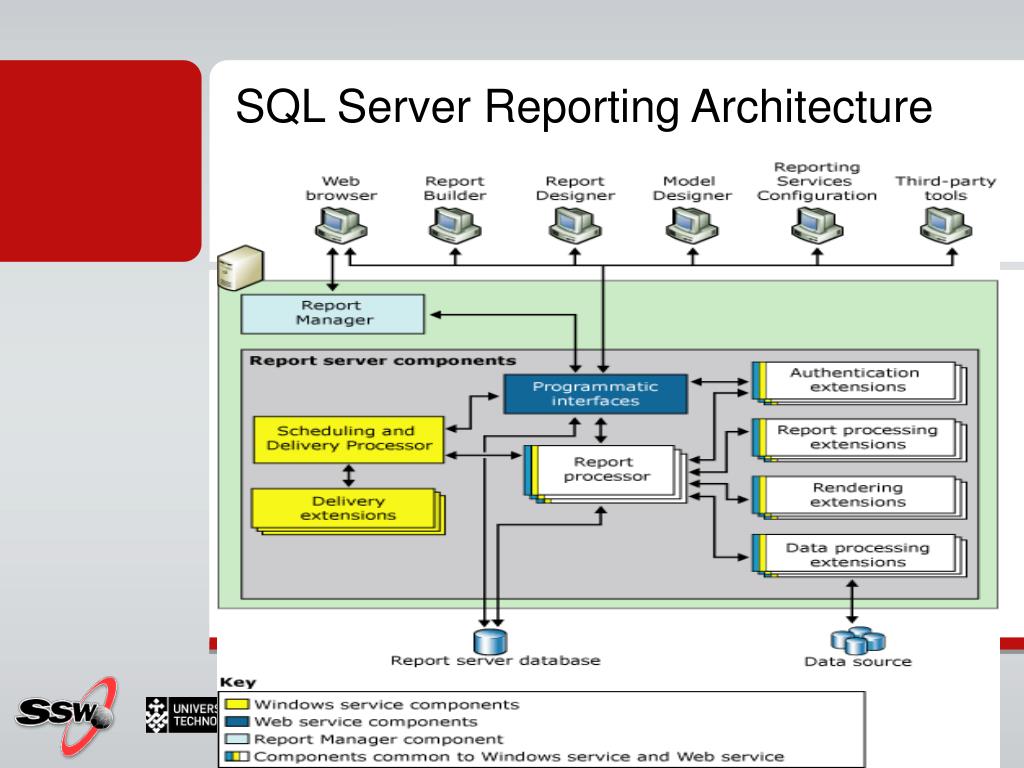Screen dimensions: 1024x768
Task: Click the Model Designer computer icon
Action: coord(692,226)
